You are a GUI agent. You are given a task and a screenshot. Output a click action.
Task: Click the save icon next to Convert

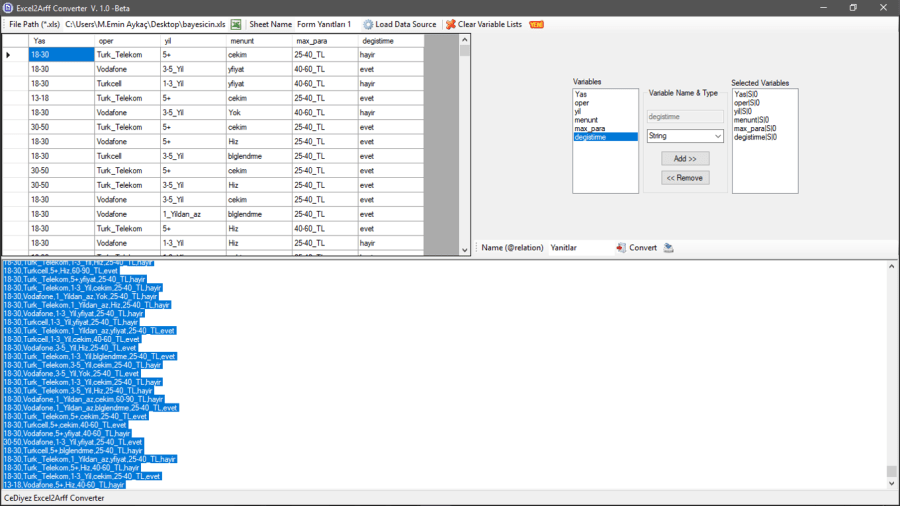coord(668,248)
